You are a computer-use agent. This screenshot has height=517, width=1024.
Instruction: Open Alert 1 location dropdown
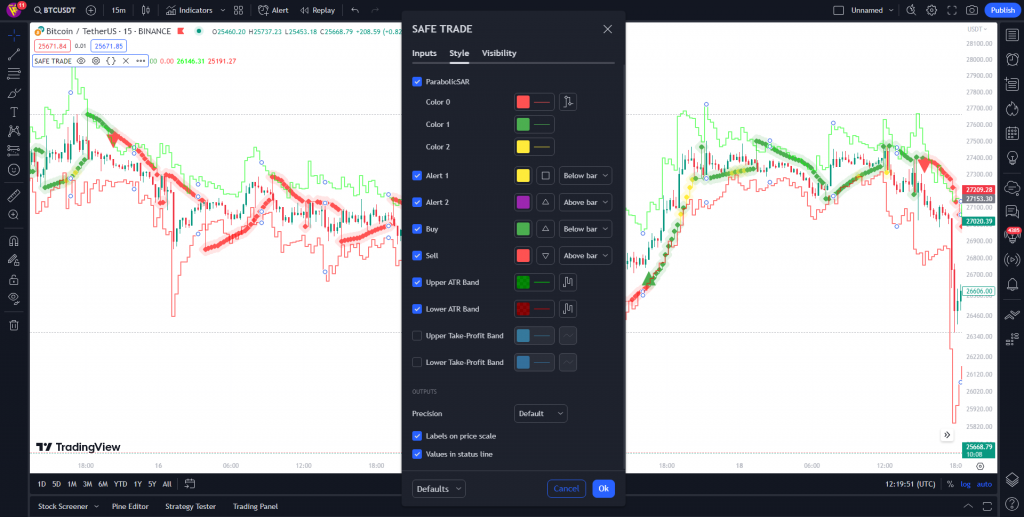[585, 176]
